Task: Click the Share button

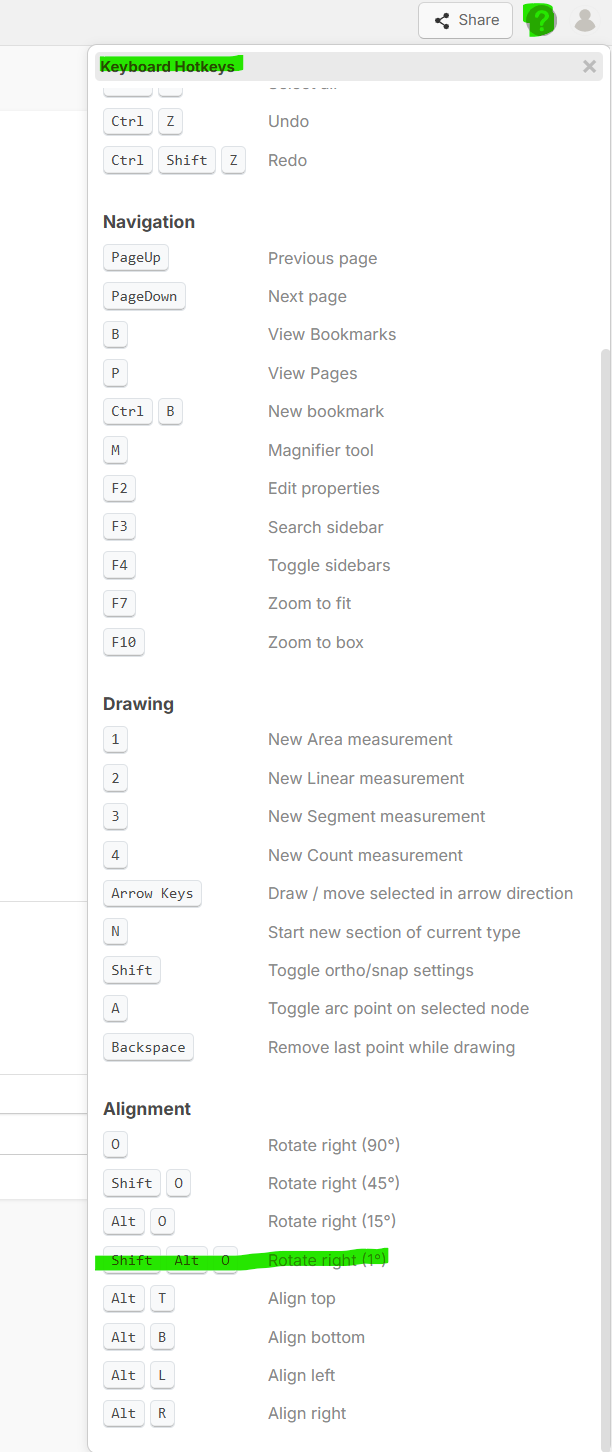Action: [x=465, y=20]
